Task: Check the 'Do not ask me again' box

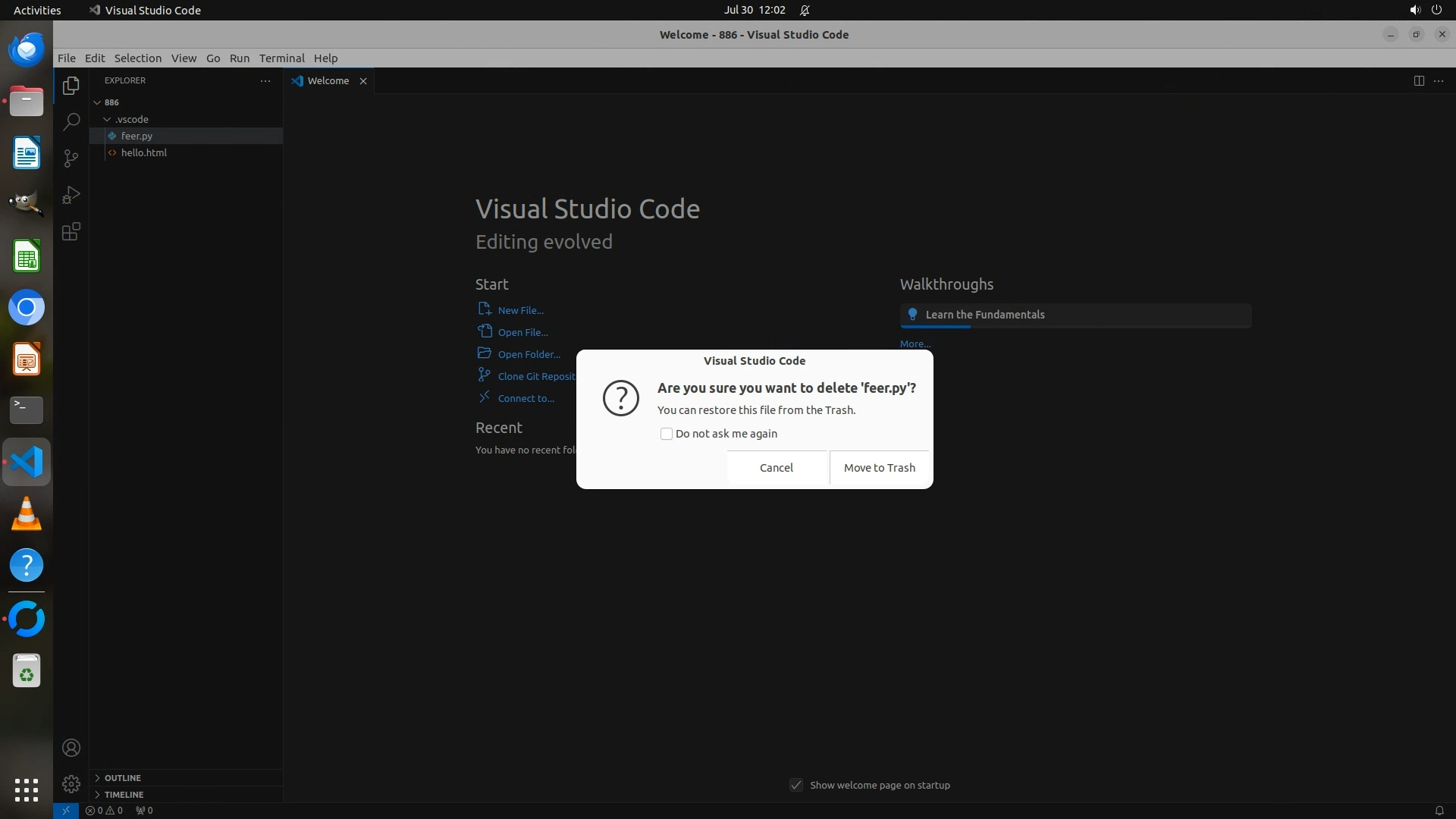Action: pyautogui.click(x=666, y=434)
